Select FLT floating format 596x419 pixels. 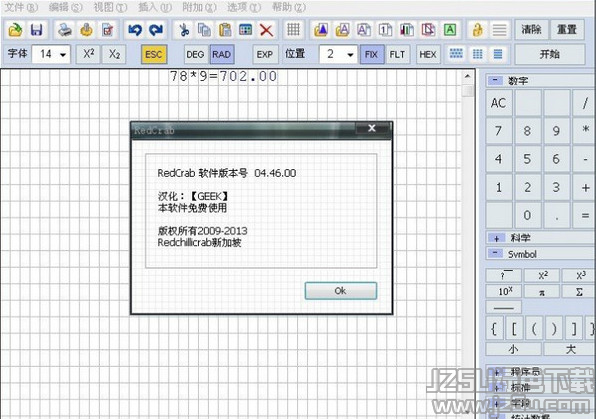[x=397, y=54]
